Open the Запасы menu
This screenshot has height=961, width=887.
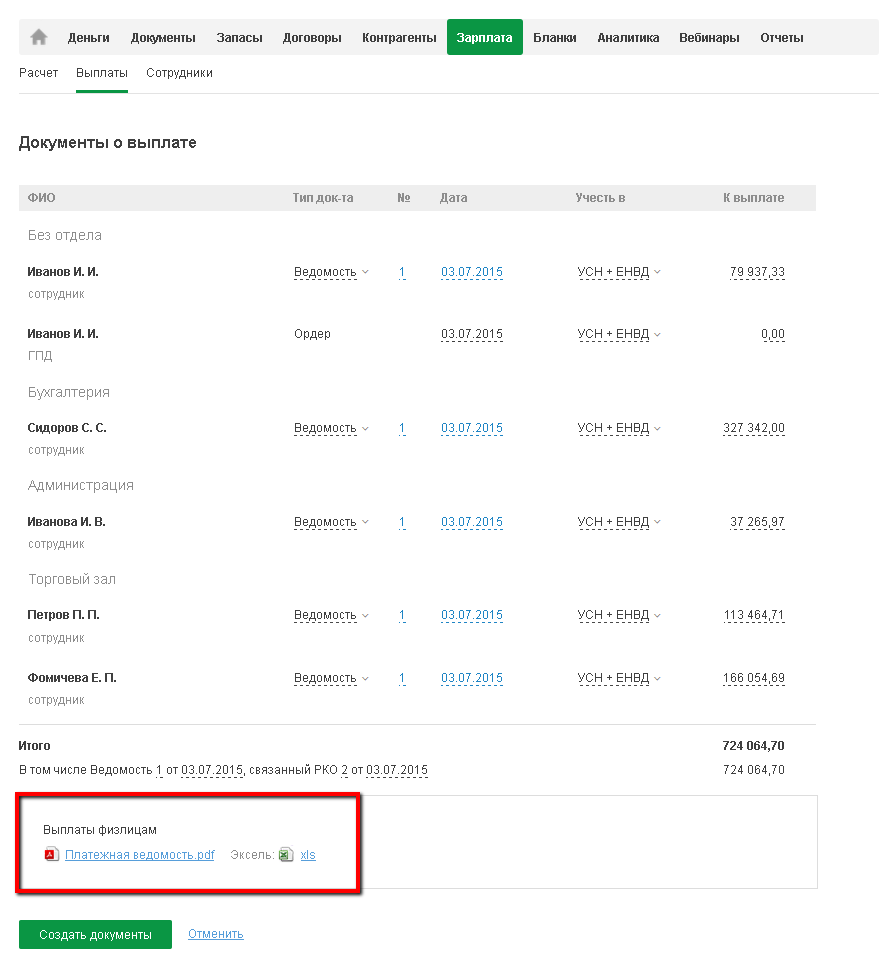[239, 37]
